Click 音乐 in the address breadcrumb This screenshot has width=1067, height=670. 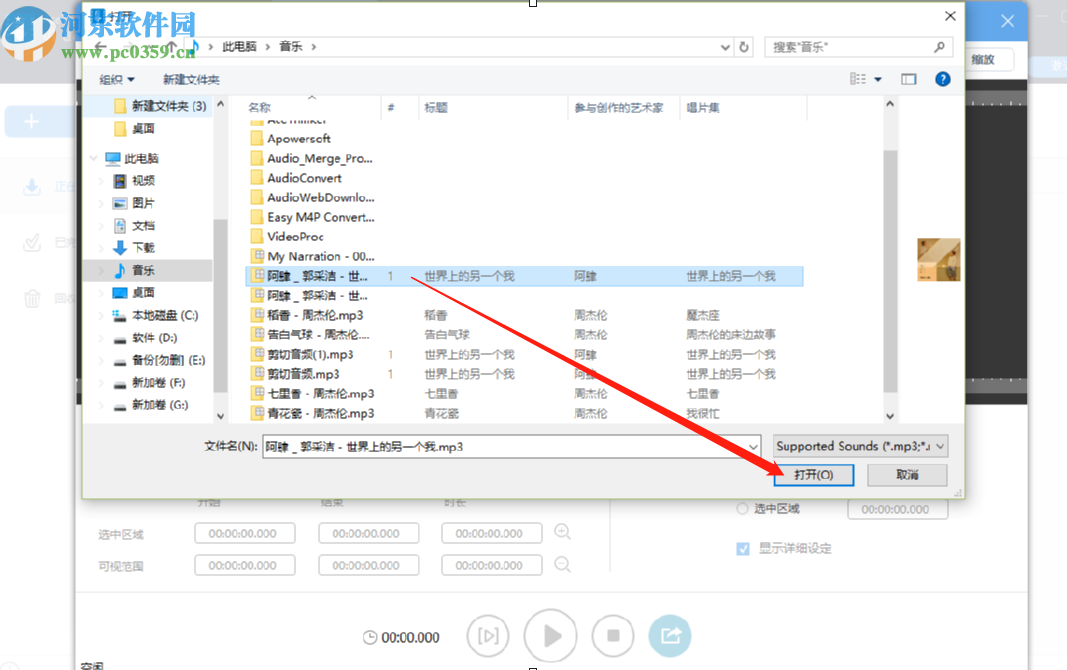pyautogui.click(x=290, y=46)
